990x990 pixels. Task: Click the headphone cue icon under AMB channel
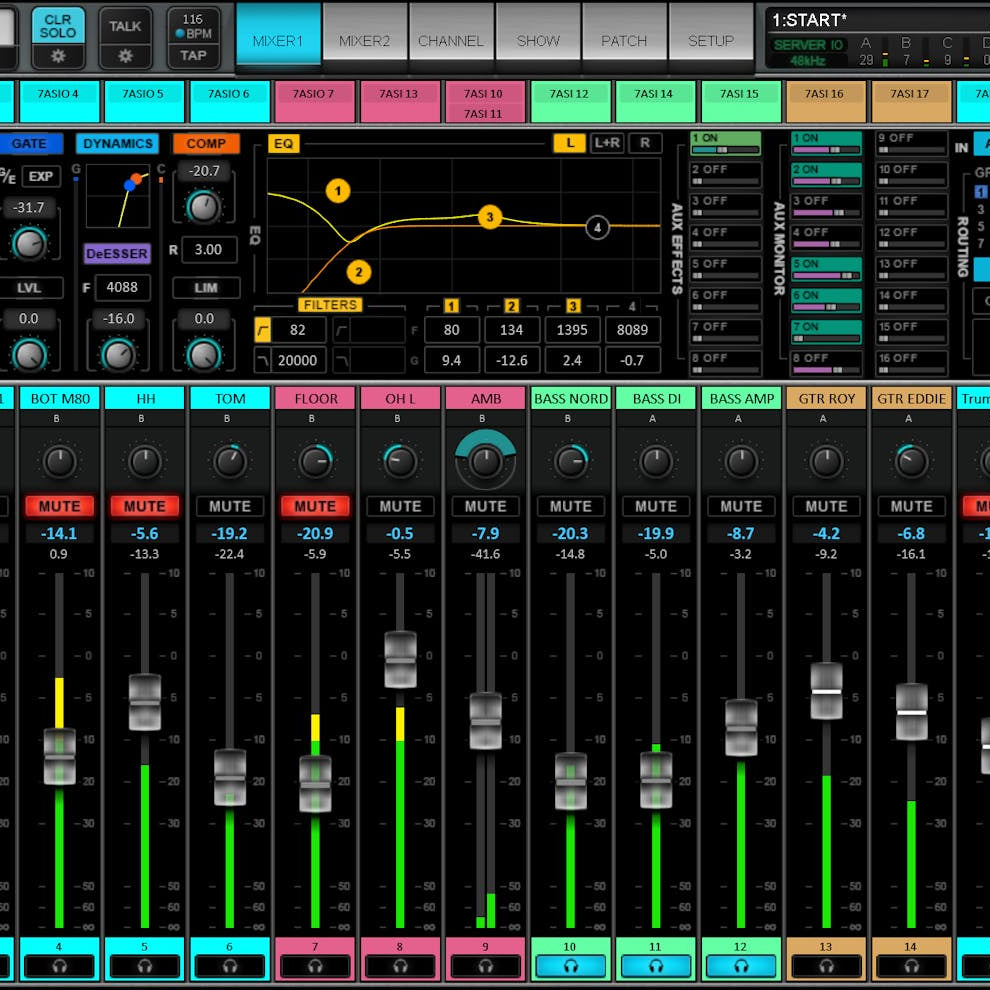pos(485,965)
